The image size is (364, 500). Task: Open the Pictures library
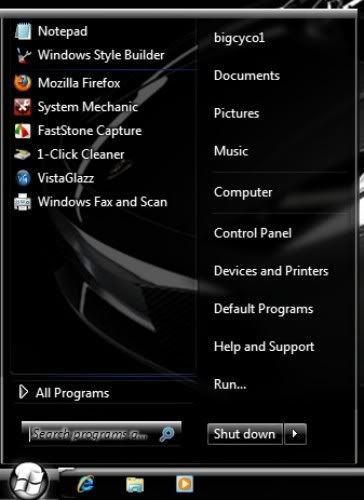236,113
